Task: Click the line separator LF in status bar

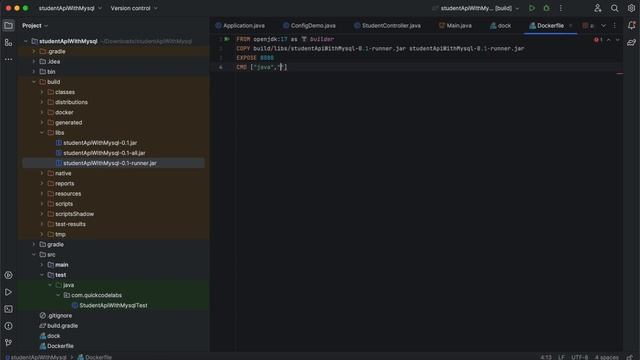Action: (x=561, y=357)
